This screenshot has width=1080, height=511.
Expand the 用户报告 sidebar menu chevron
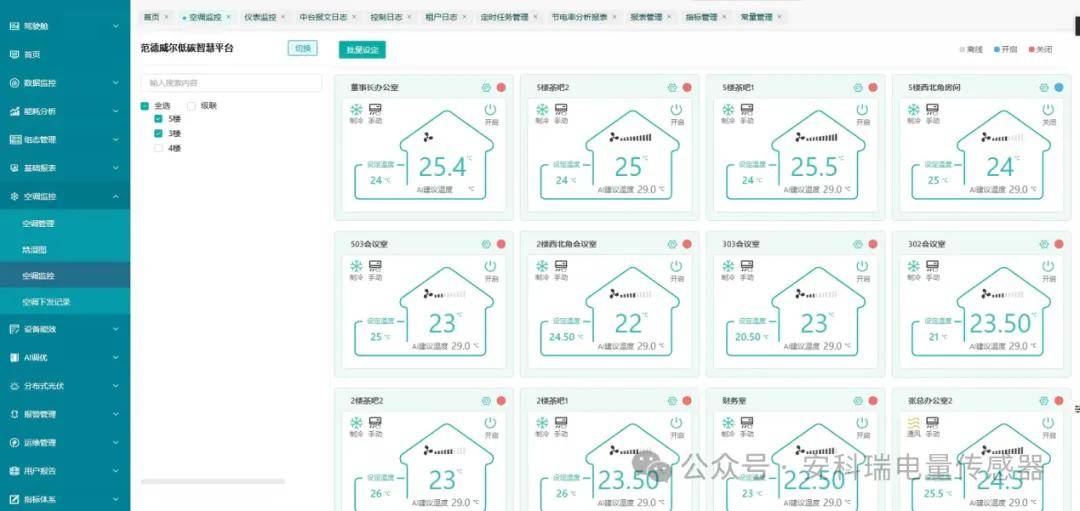[x=116, y=471]
